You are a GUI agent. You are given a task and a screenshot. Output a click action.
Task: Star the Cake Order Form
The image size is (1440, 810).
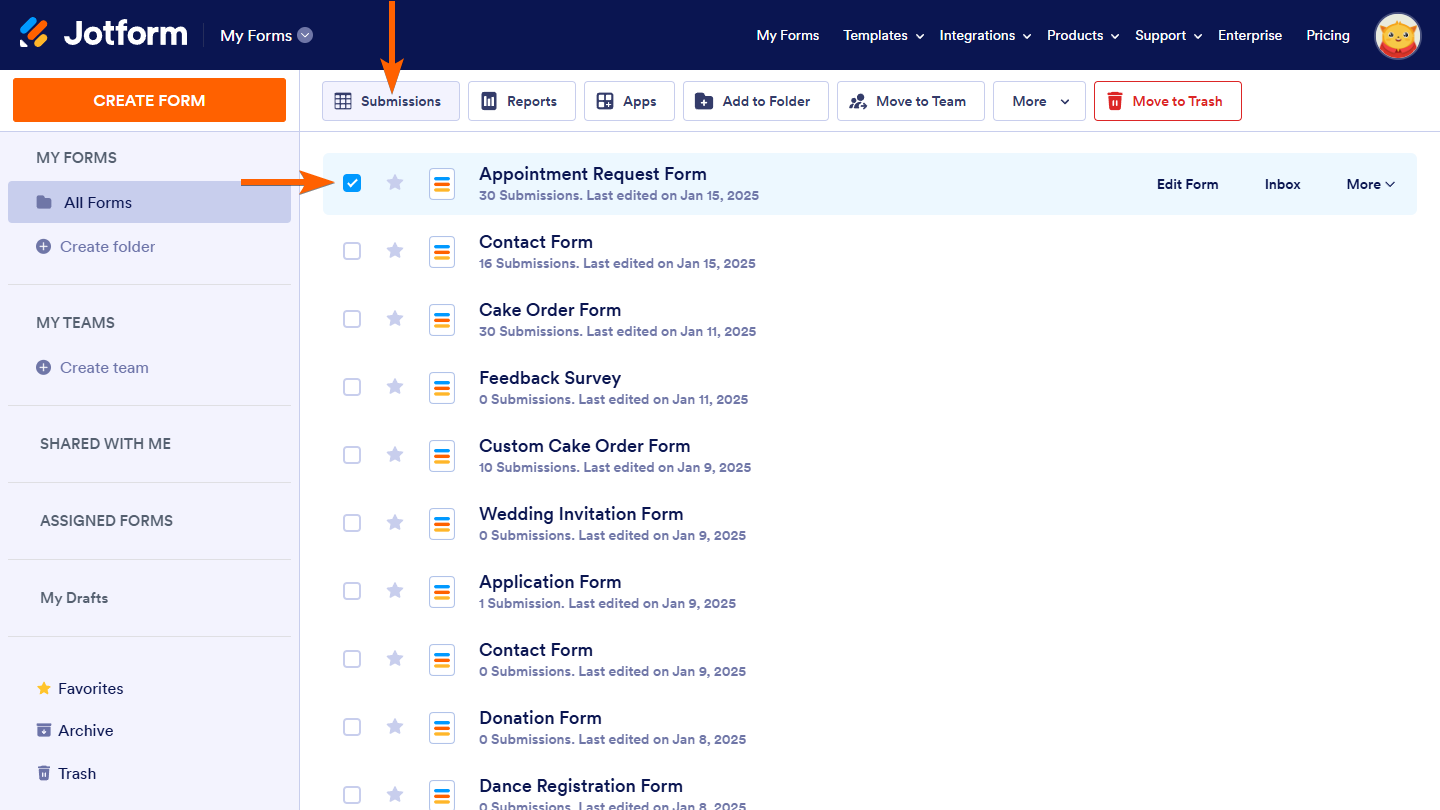pos(395,319)
